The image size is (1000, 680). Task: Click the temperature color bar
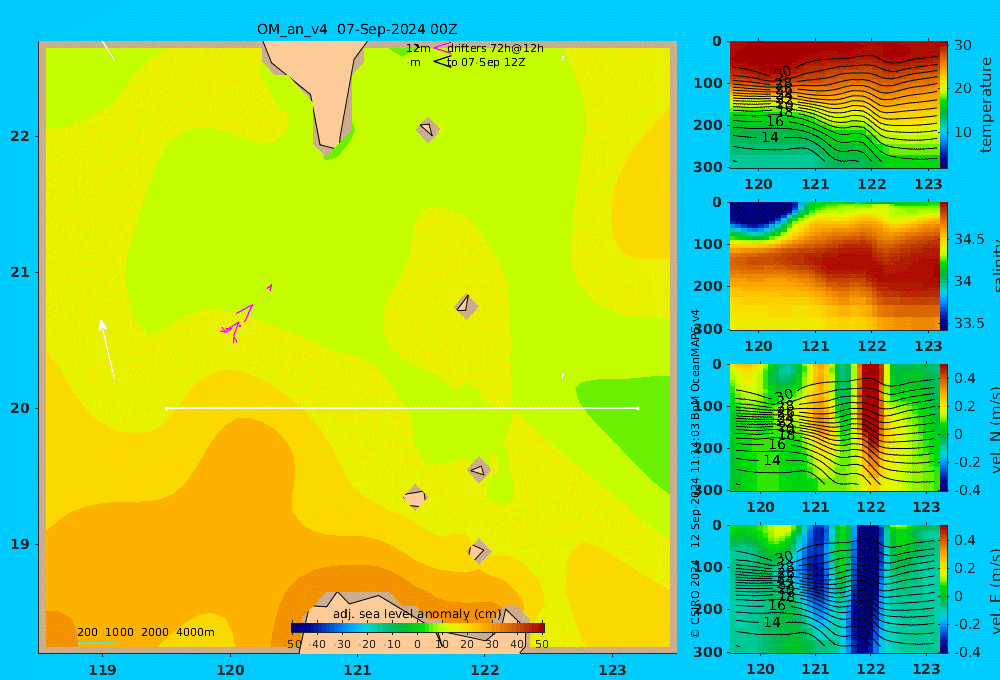point(944,105)
